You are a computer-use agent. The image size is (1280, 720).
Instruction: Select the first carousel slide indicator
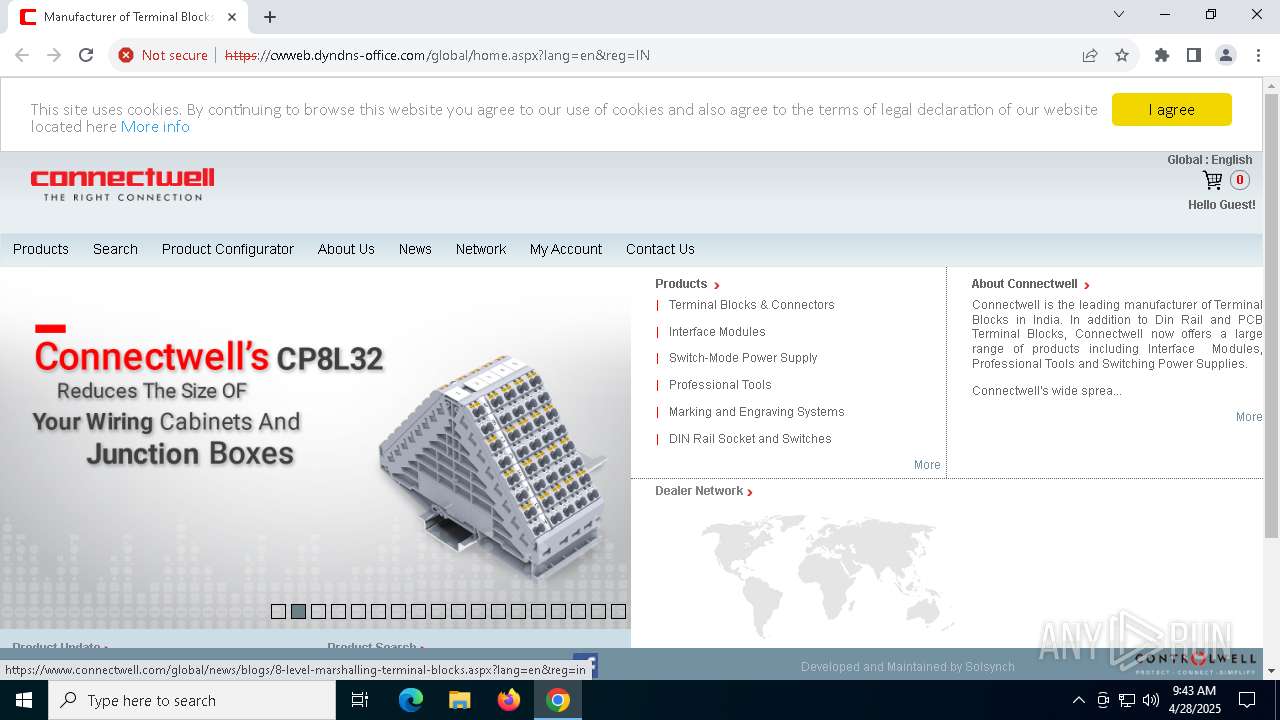[278, 611]
